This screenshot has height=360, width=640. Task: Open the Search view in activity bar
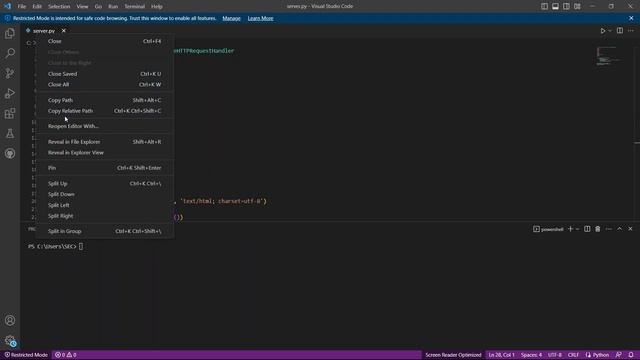[x=10, y=53]
